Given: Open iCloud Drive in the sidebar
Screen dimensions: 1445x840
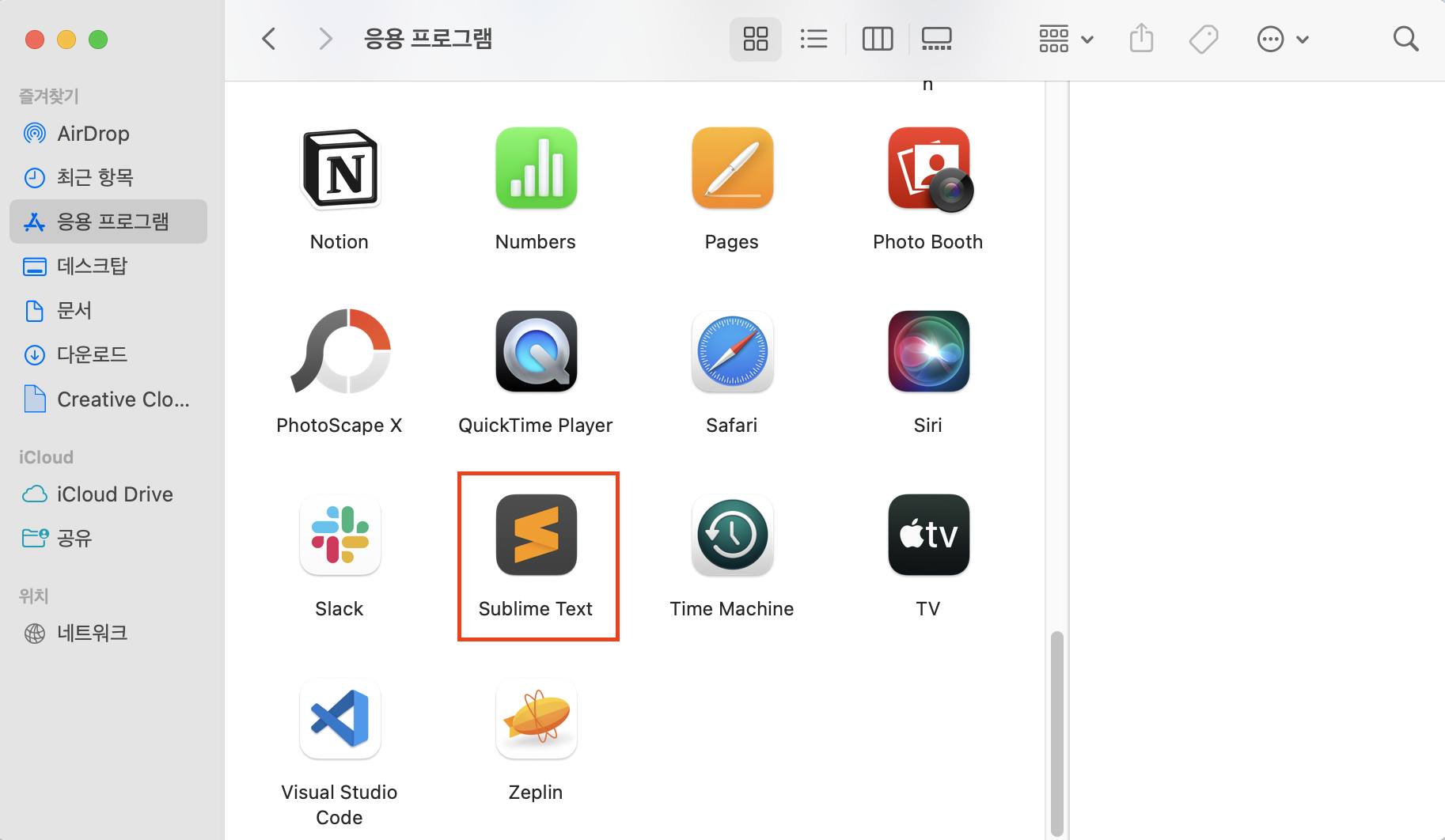Looking at the screenshot, I should 108,494.
